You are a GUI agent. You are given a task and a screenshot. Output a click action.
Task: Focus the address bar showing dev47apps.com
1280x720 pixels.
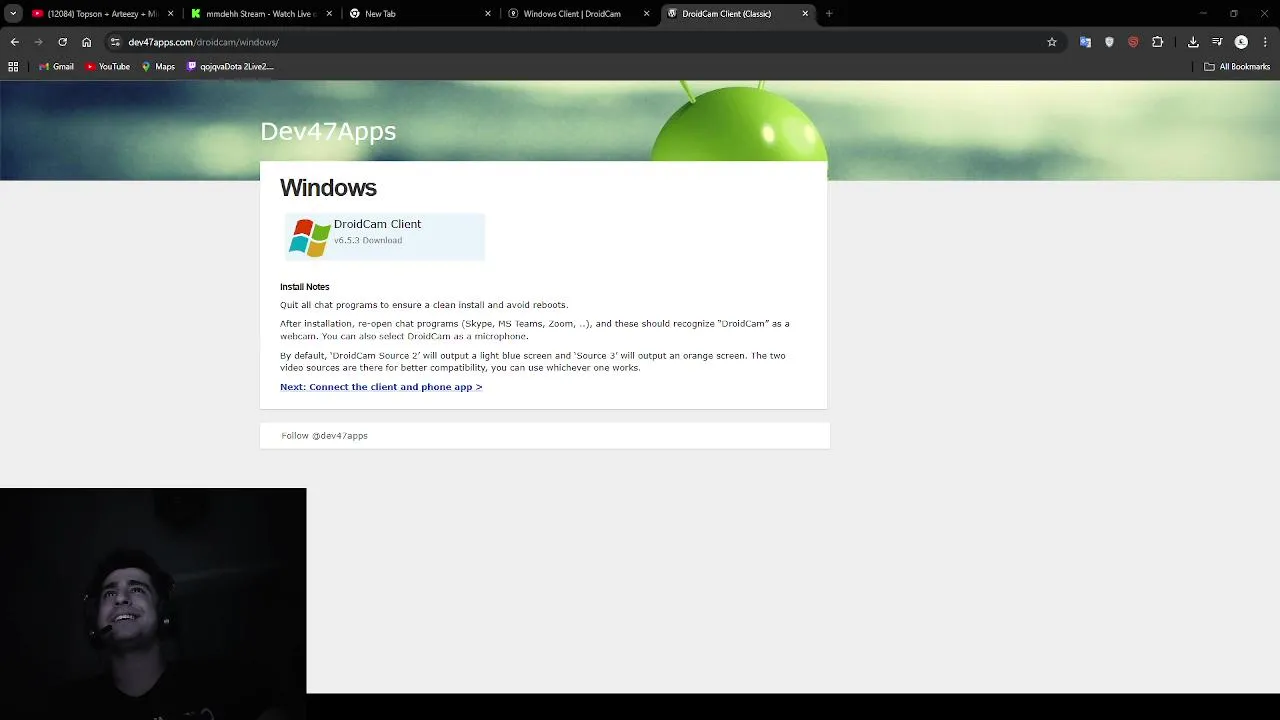point(585,42)
